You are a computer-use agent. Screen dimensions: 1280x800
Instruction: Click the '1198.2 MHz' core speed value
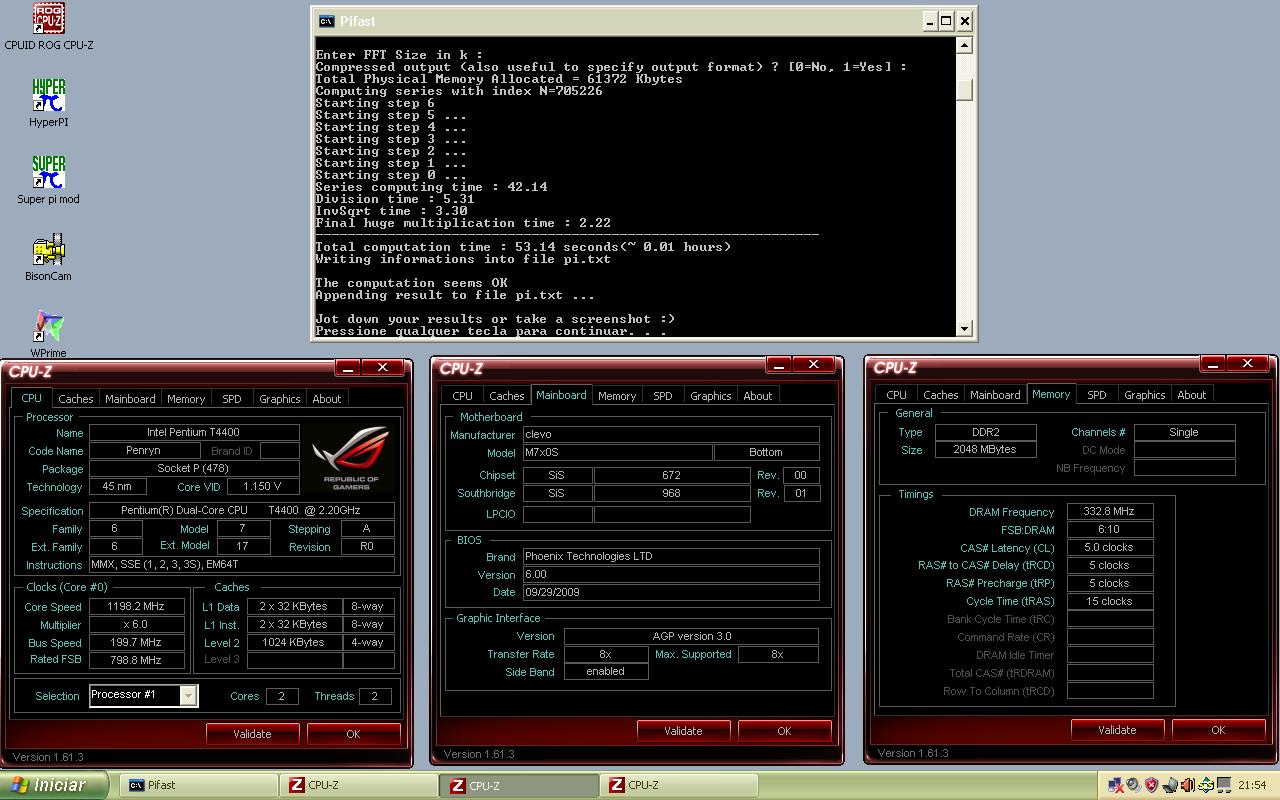137,606
